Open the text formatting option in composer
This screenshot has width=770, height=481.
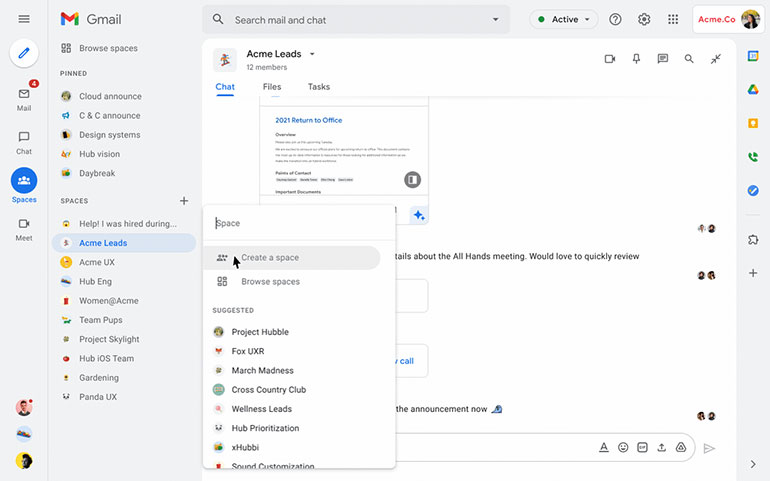[x=604, y=447]
